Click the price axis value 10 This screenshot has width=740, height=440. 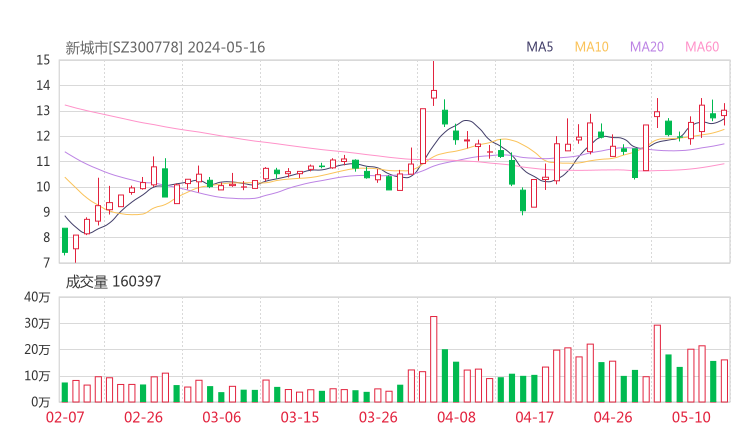pyautogui.click(x=43, y=187)
